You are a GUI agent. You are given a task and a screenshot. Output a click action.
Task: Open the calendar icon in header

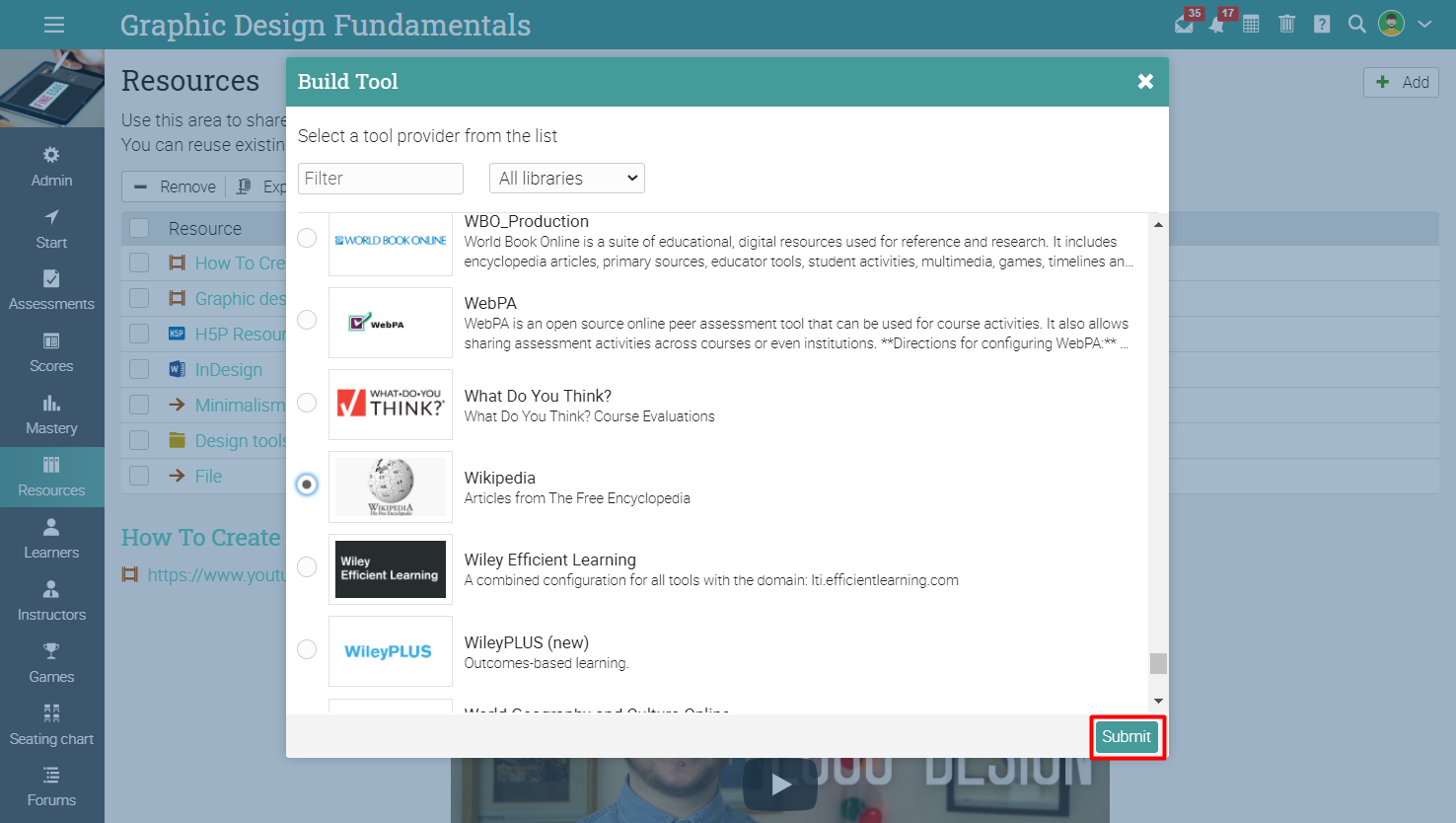click(1251, 25)
